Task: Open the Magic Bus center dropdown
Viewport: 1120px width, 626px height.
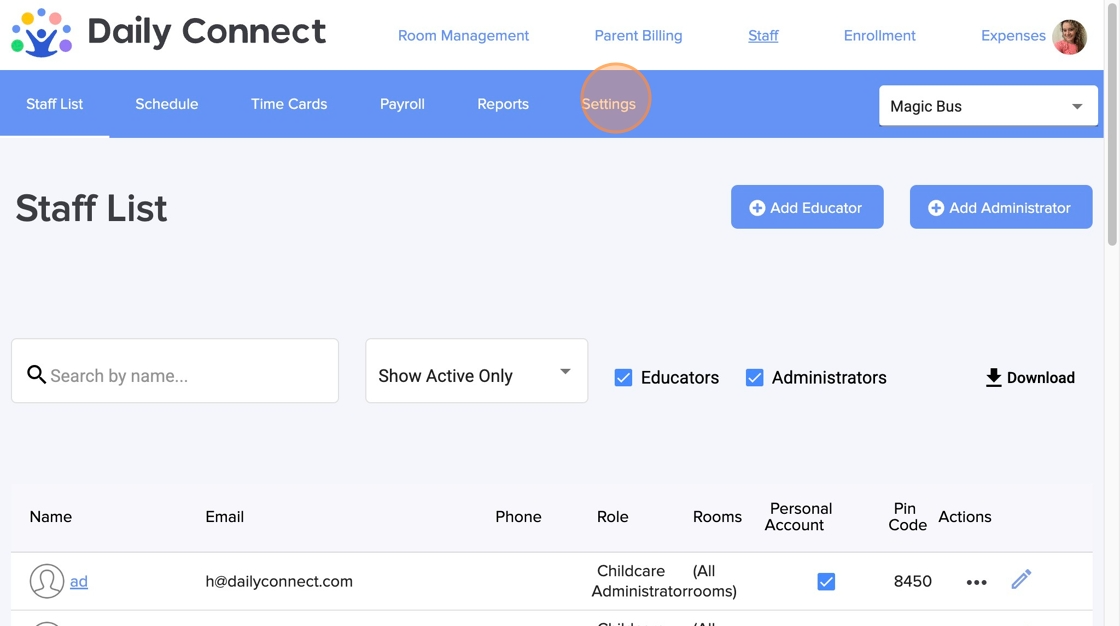Action: [x=988, y=106]
